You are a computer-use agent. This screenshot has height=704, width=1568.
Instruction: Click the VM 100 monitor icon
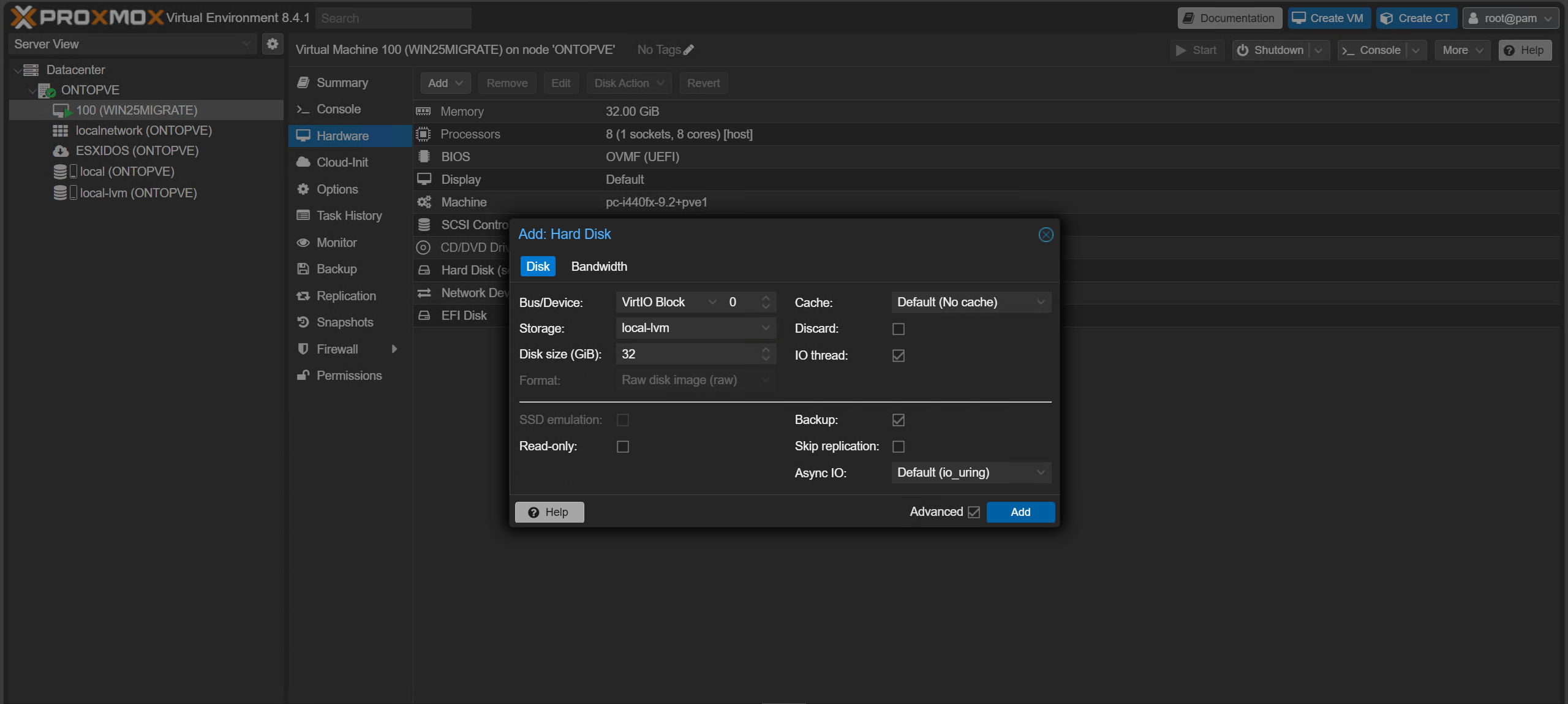coord(61,111)
